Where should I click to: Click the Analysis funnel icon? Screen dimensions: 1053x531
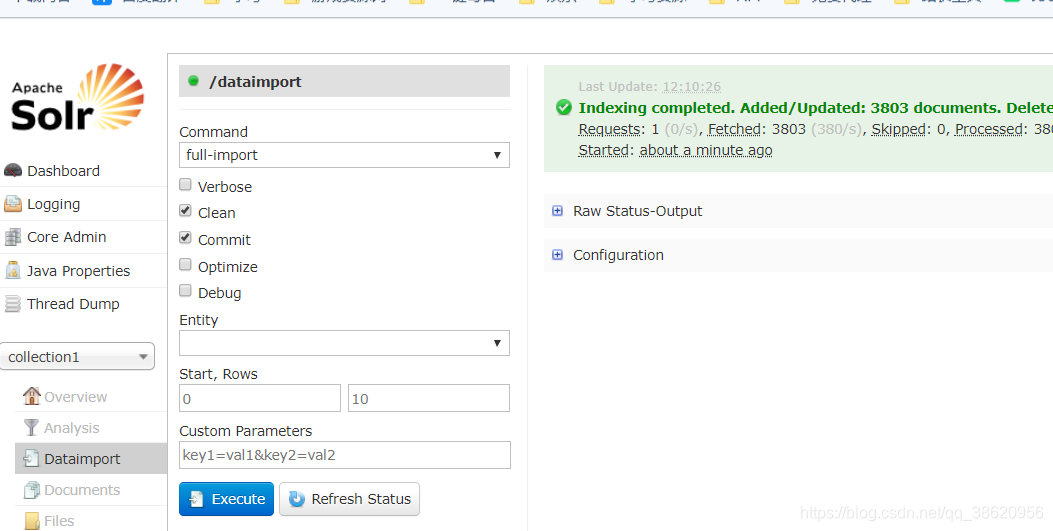point(32,428)
